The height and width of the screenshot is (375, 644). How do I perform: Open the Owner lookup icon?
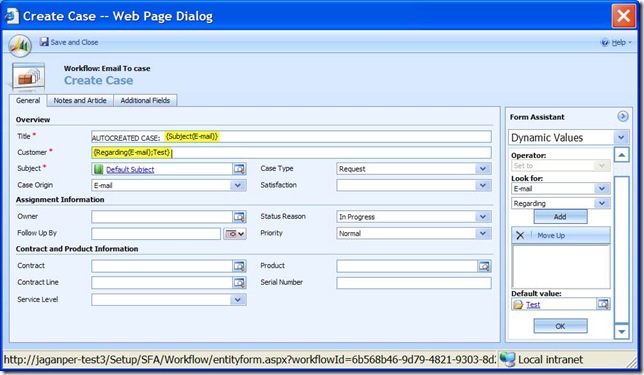[x=239, y=216]
